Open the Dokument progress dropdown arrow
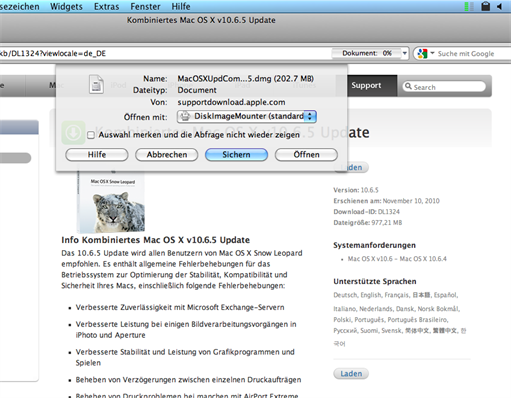511x398 pixels. coord(405,53)
